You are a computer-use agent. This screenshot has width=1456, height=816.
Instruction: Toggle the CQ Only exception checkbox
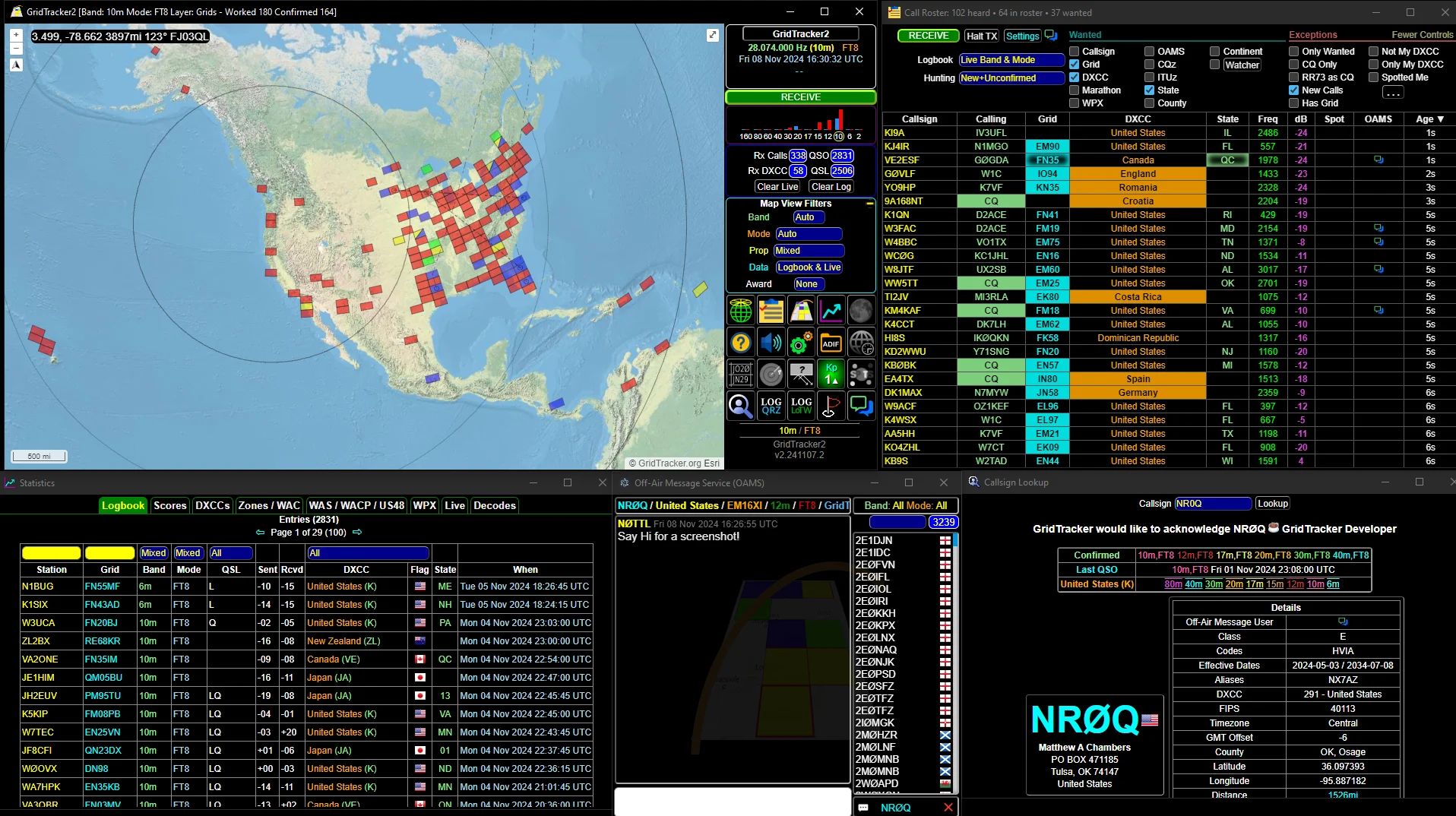(x=1293, y=65)
